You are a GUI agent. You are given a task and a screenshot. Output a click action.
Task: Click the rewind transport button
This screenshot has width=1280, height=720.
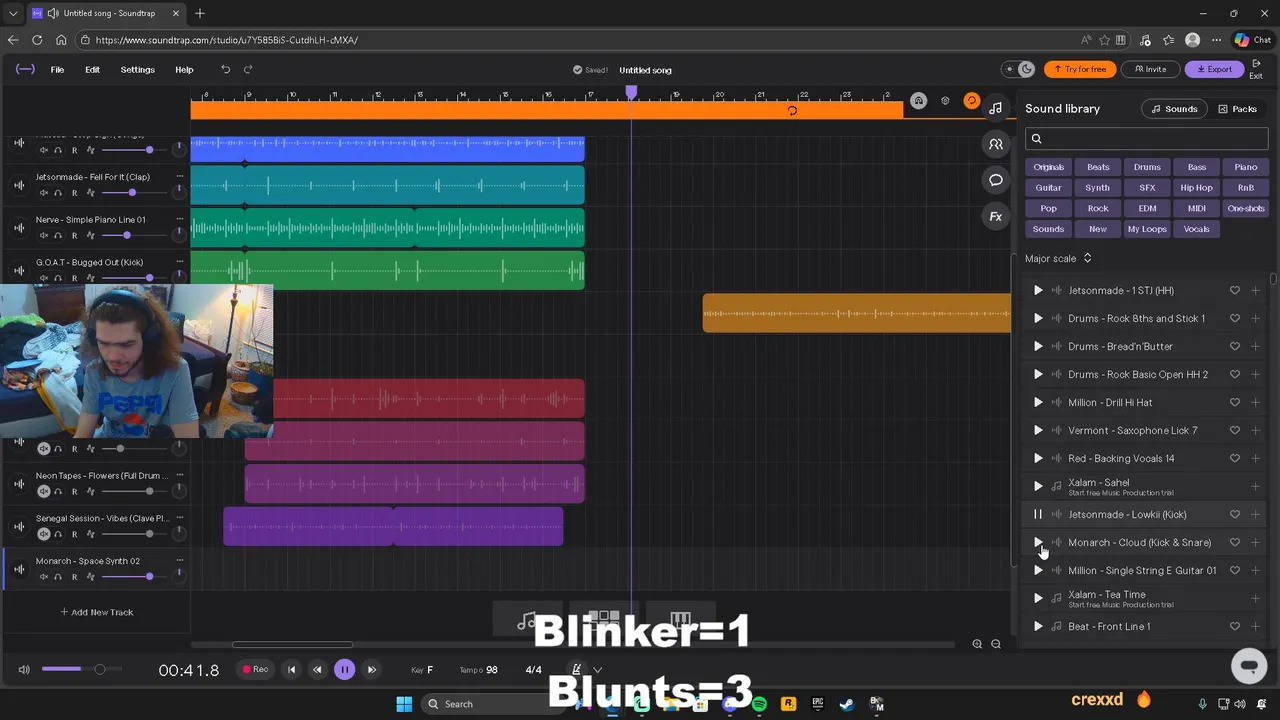click(x=317, y=669)
